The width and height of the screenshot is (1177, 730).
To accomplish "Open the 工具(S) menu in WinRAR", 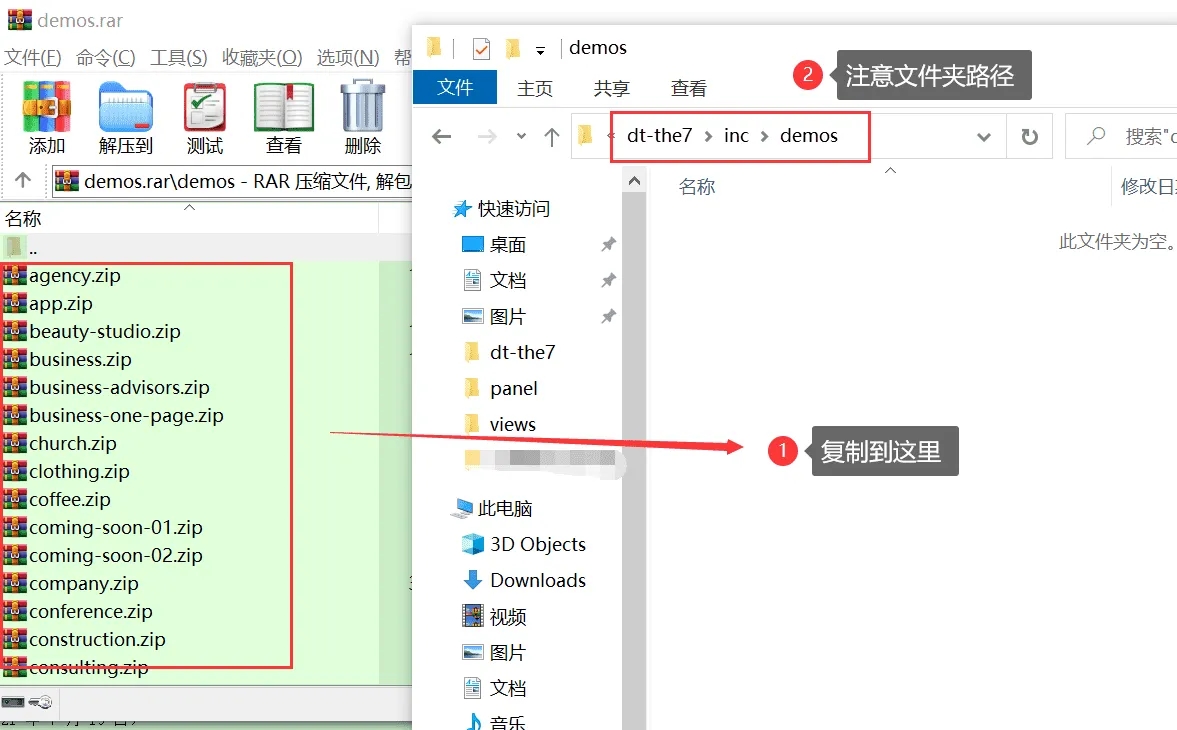I will [178, 58].
